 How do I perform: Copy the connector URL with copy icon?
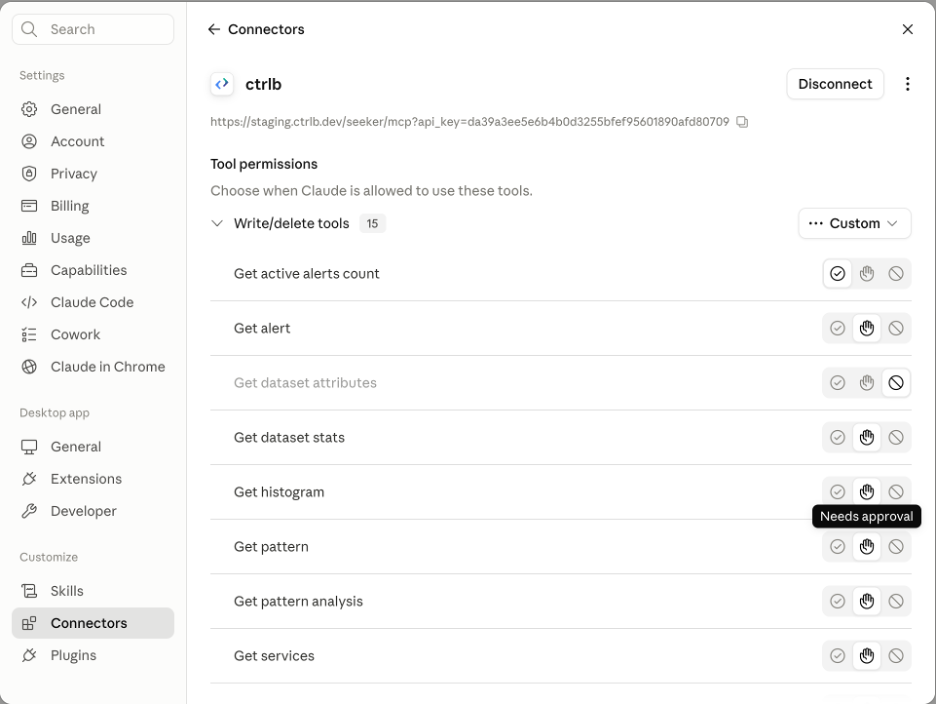742,122
